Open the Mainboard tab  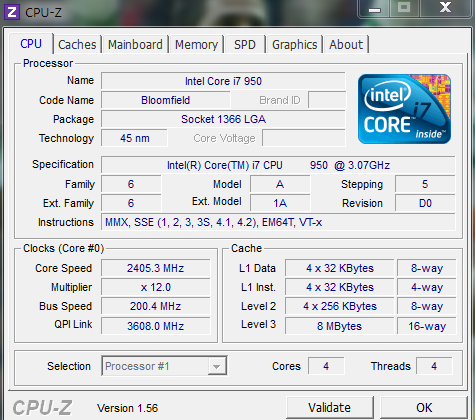[x=135, y=44]
